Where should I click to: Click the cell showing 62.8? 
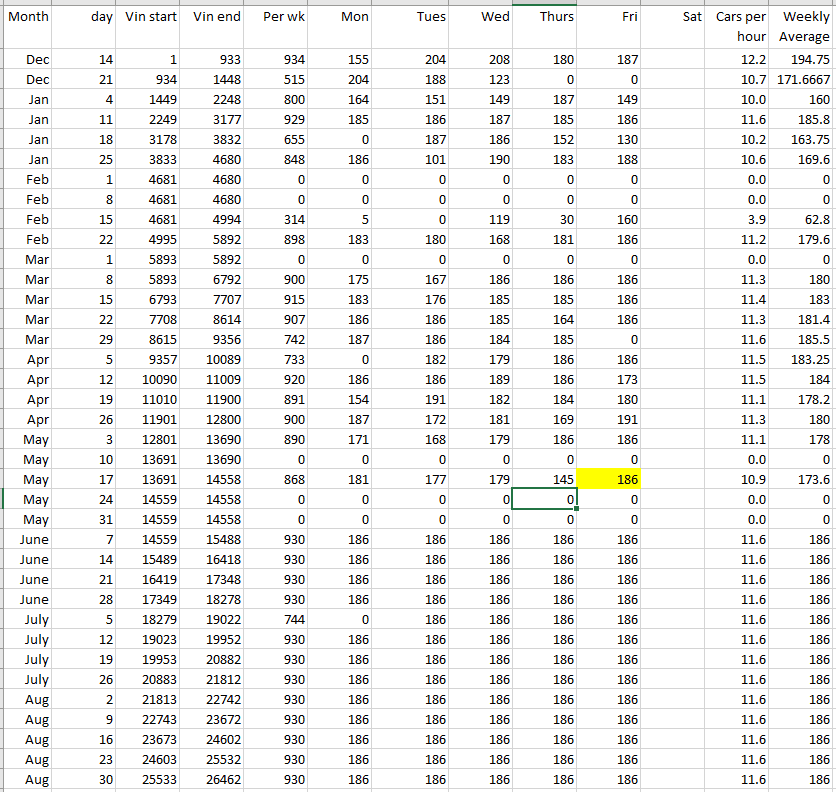(x=802, y=220)
